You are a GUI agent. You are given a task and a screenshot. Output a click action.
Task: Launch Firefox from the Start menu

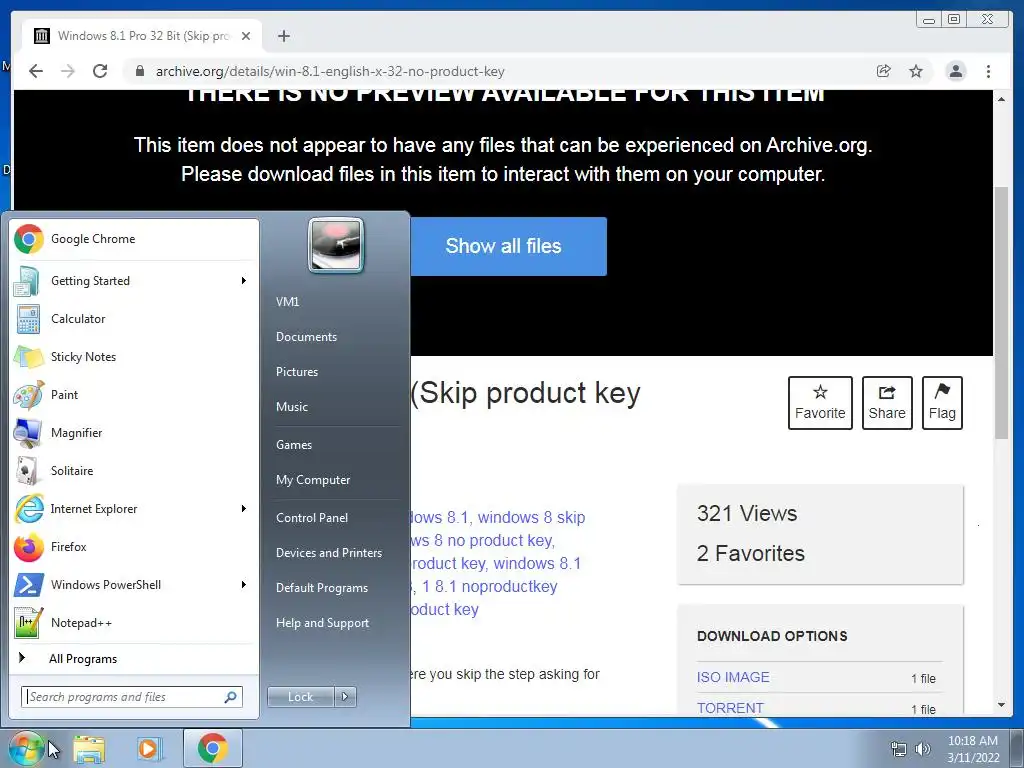[134, 547]
